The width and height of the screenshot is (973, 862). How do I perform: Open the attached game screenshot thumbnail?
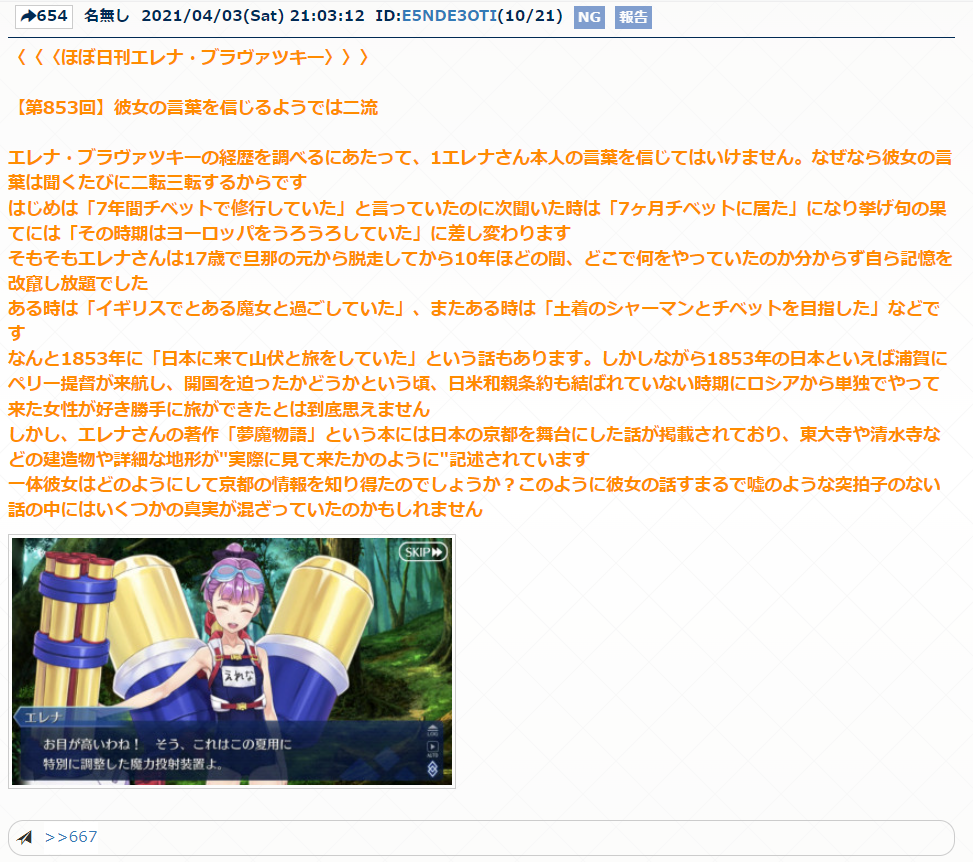231,662
